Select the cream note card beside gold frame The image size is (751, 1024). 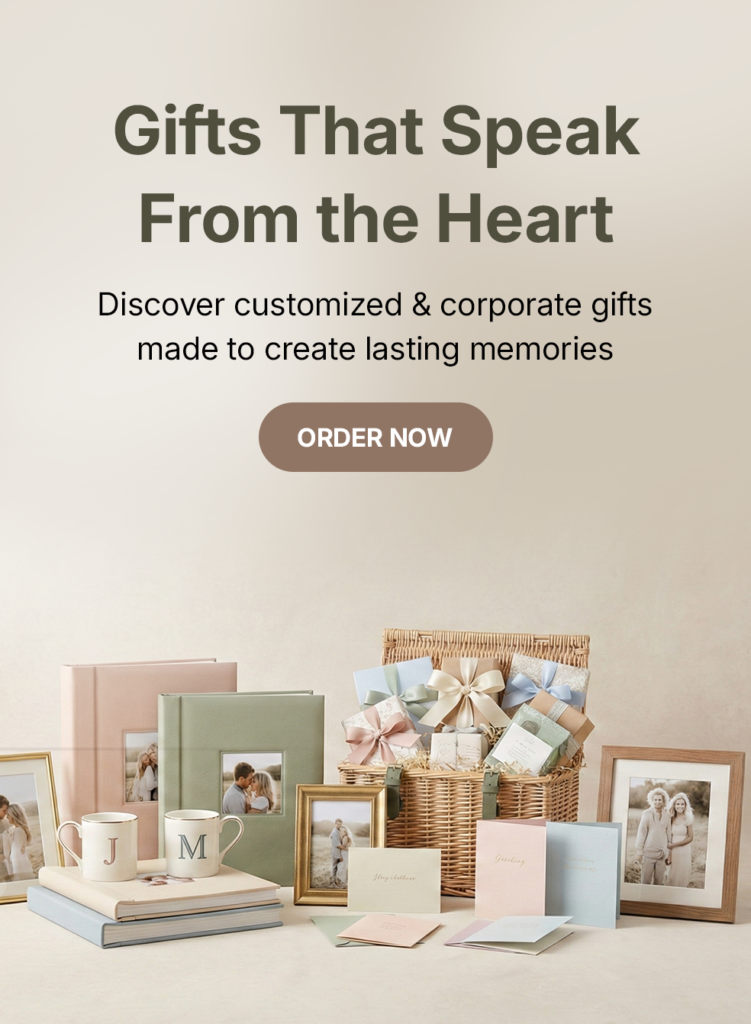point(394,880)
